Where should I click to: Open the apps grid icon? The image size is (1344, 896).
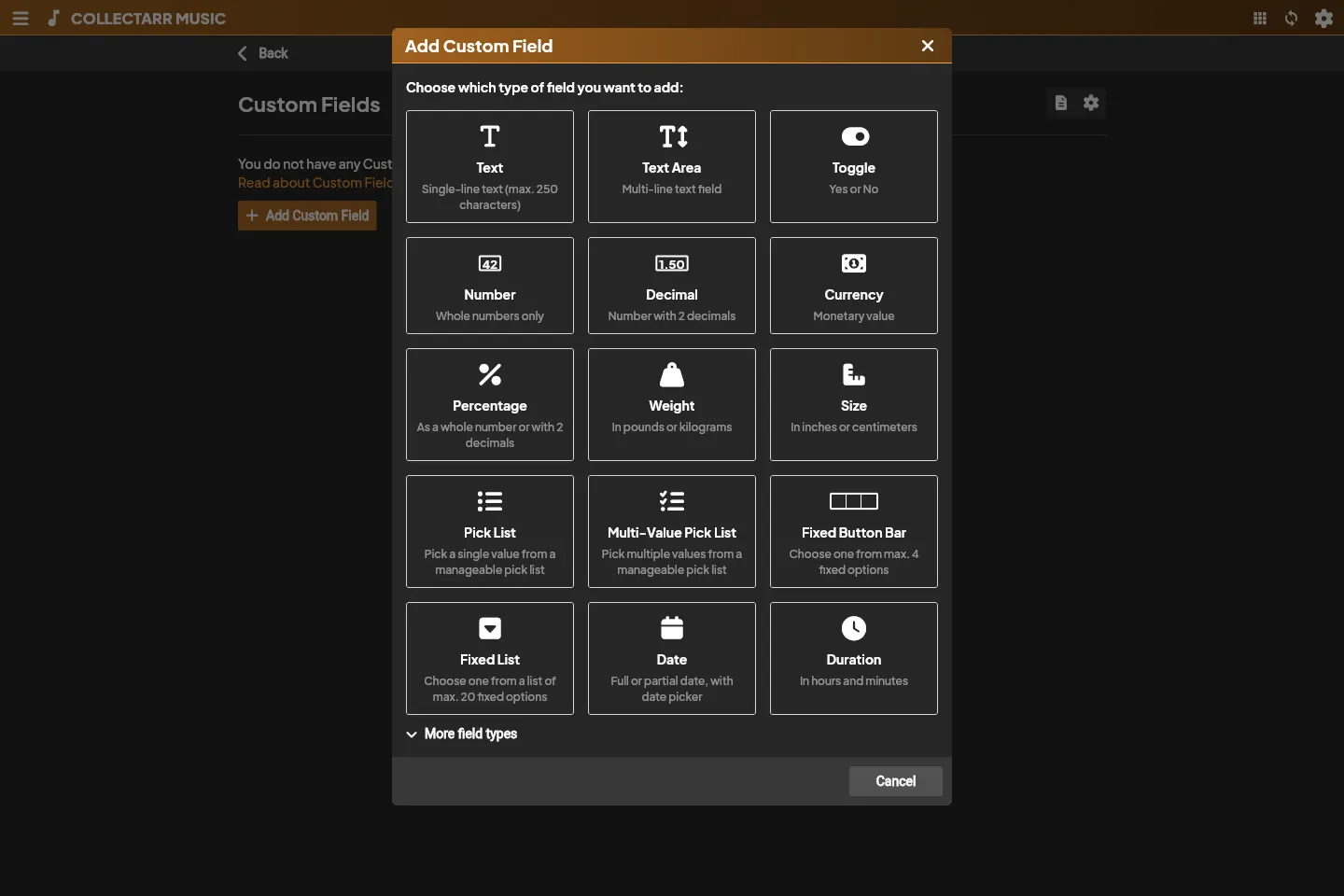tap(1260, 18)
